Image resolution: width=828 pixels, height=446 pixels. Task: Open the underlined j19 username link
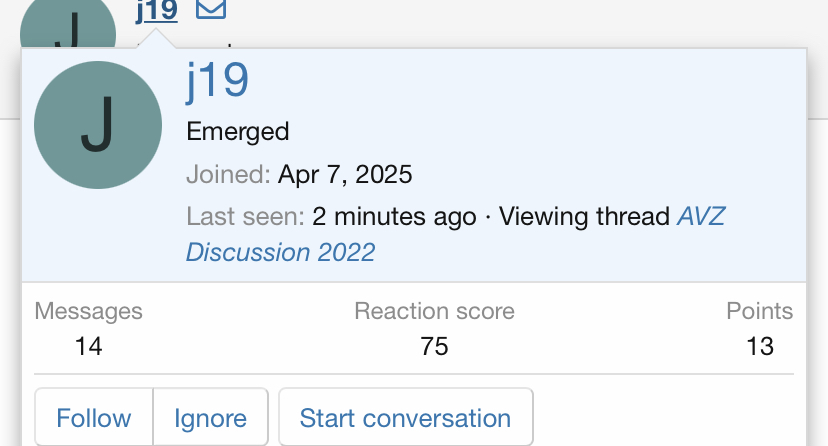click(156, 11)
